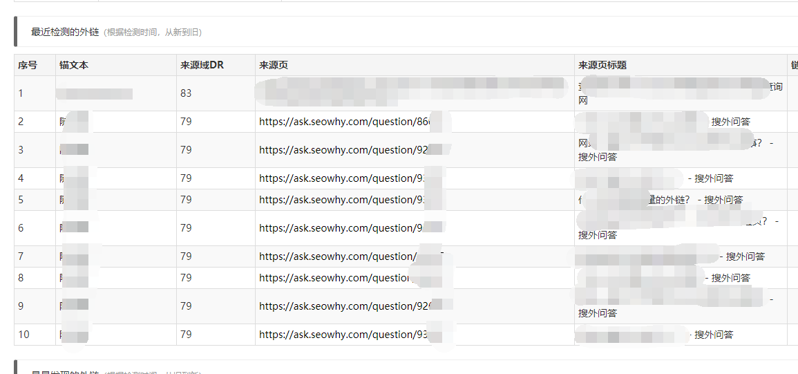The height and width of the screenshot is (374, 798).
Task: Click serial number 9 in 序号 column
Action: pyautogui.click(x=21, y=306)
